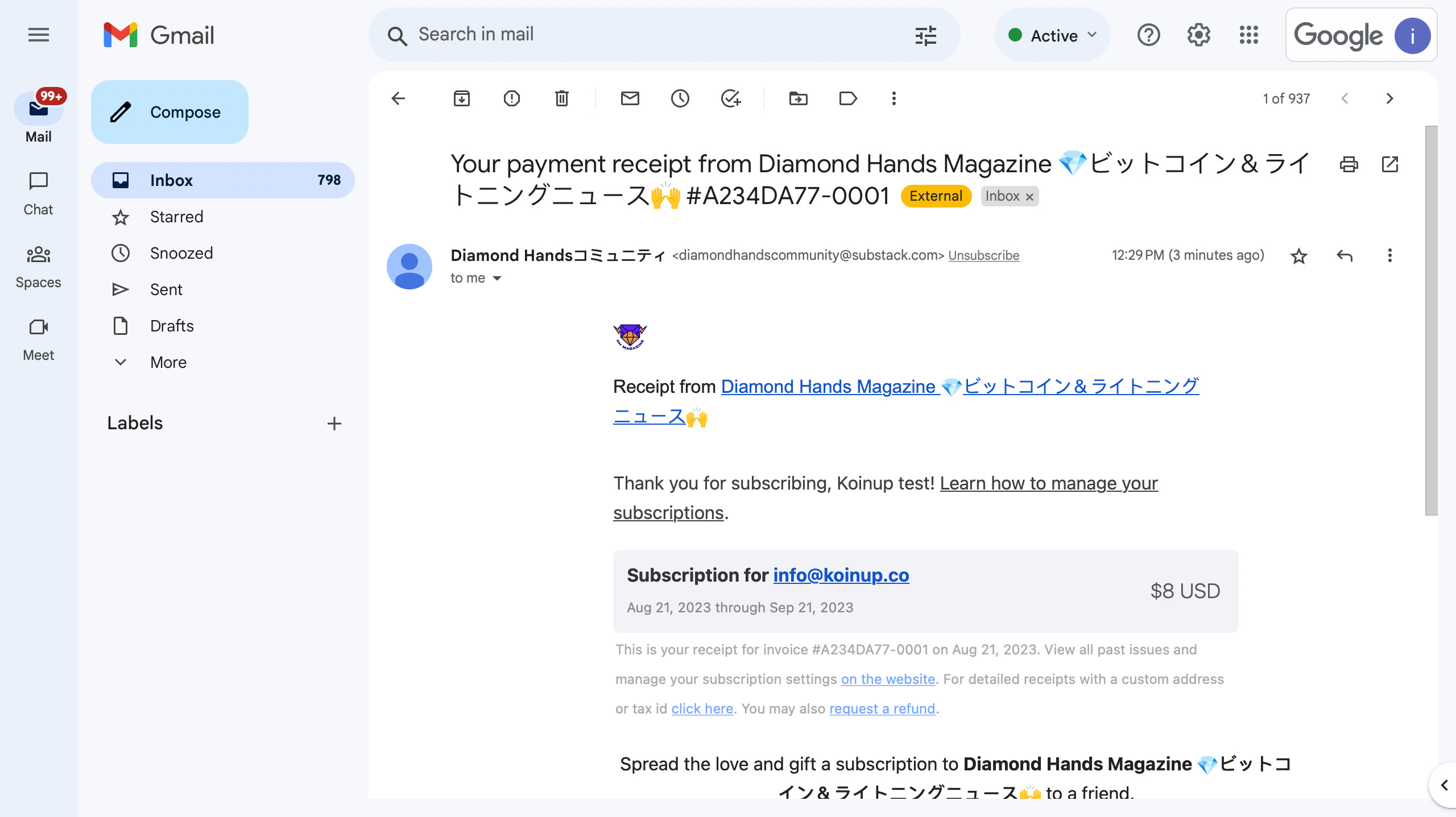The height and width of the screenshot is (817, 1456).
Task: Add this email to Tasks
Action: [730, 98]
